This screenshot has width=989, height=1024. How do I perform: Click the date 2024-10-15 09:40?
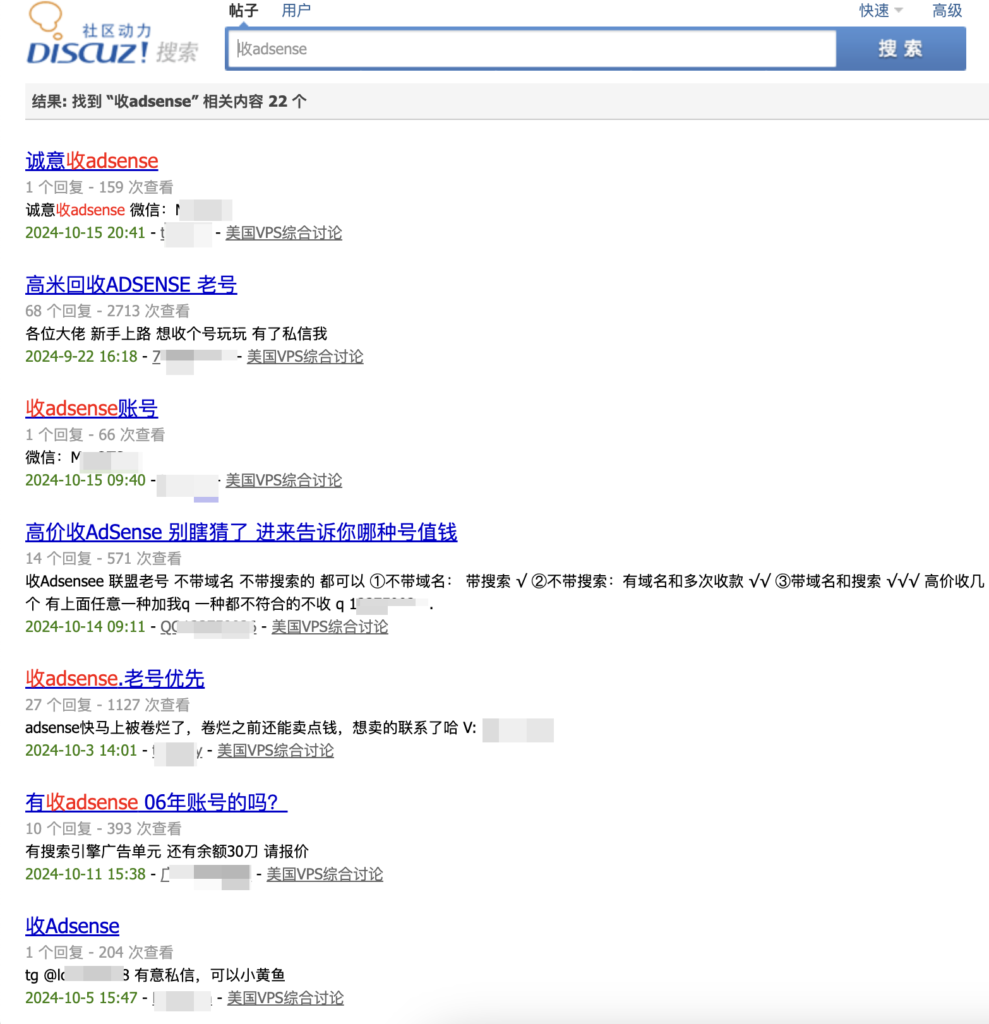point(86,481)
